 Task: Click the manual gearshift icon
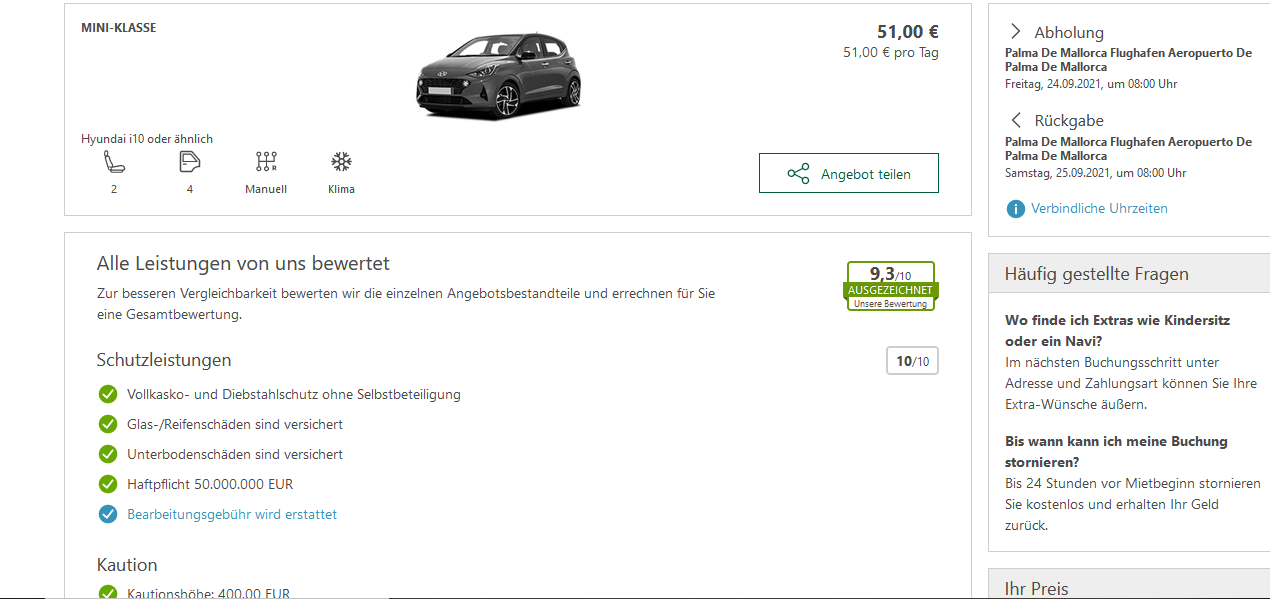pyautogui.click(x=266, y=162)
